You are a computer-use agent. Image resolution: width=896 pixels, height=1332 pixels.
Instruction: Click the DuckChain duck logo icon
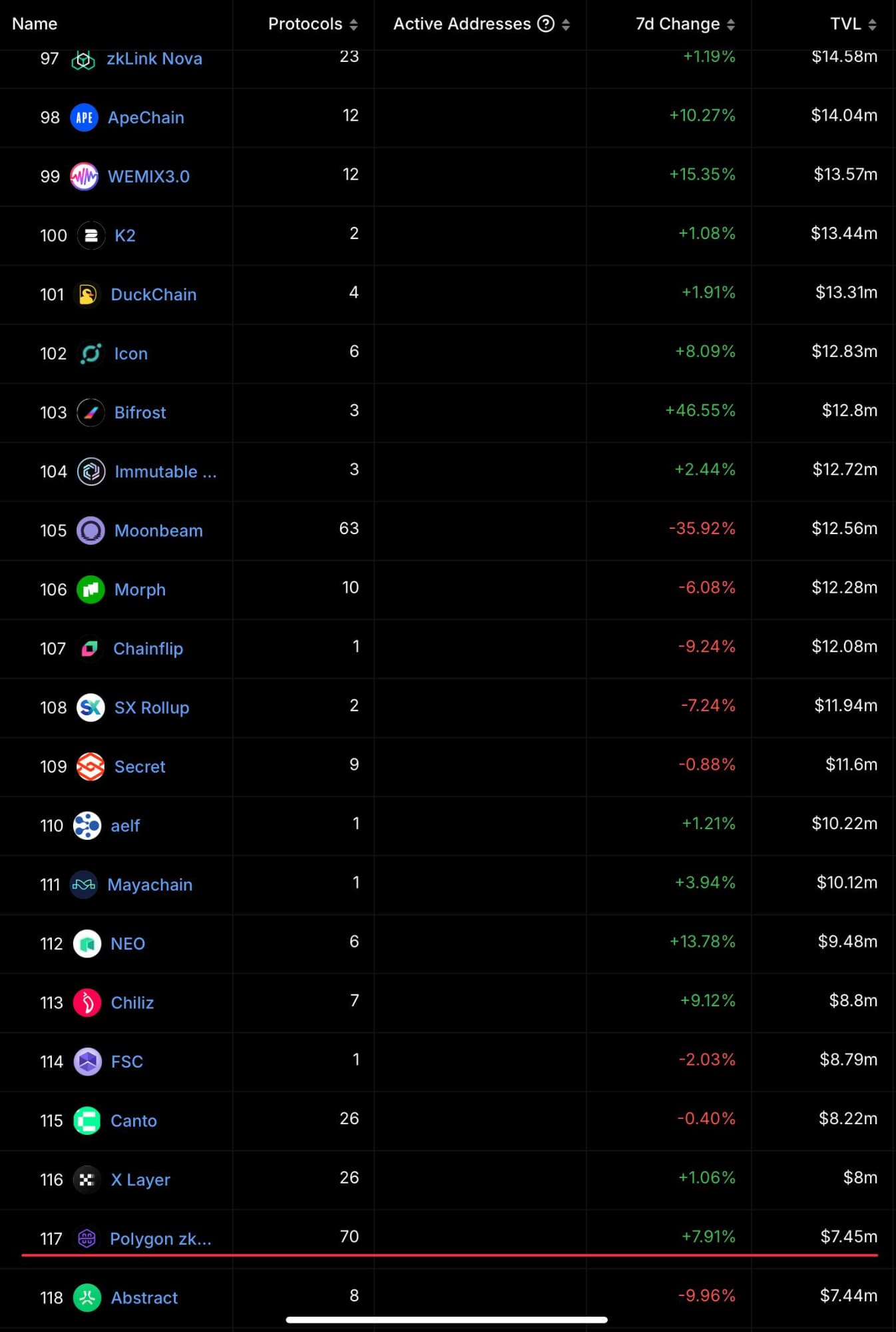tap(87, 294)
